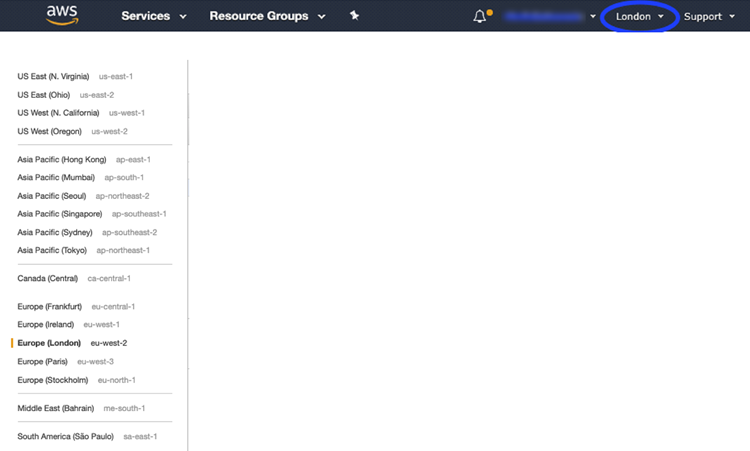The height and width of the screenshot is (451, 750).
Task: Click the ap-east-1 region code
Action: coord(133,159)
